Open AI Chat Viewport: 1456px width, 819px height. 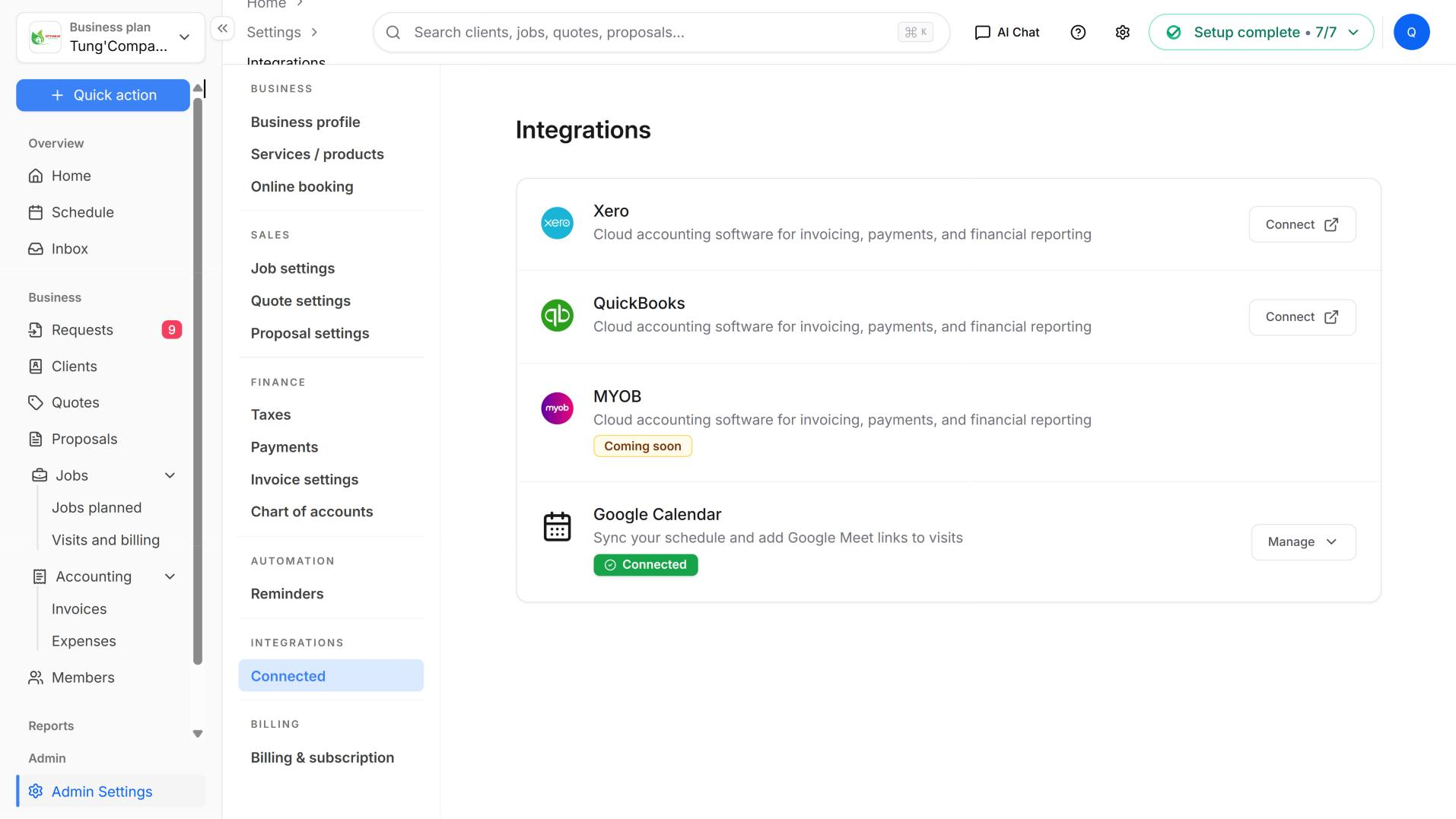coord(1006,32)
